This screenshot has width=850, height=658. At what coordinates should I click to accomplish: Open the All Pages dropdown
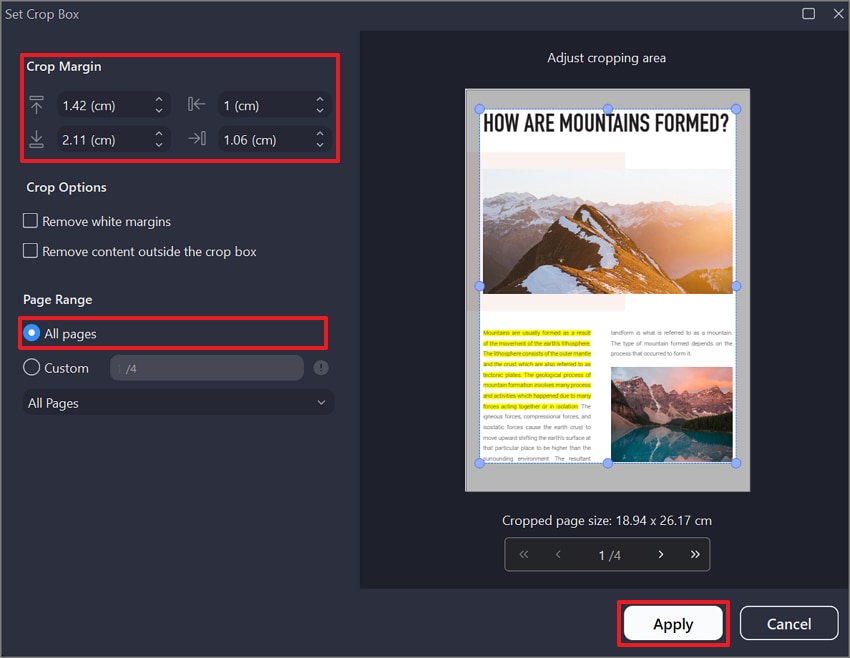pyautogui.click(x=178, y=403)
